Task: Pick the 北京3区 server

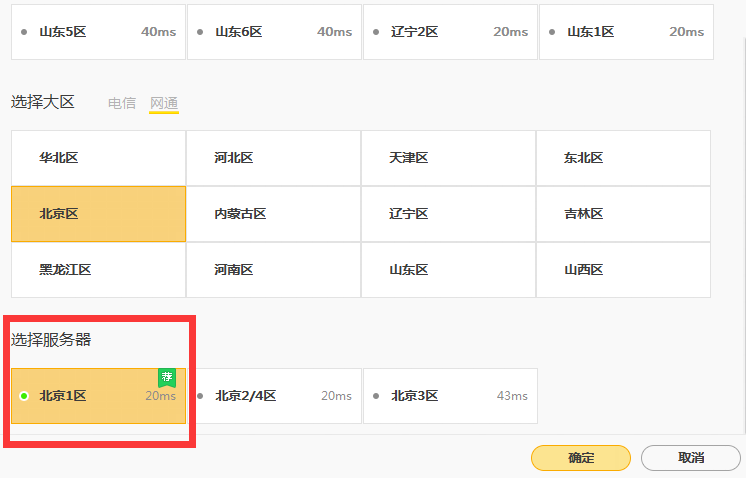Action: click(x=450, y=396)
